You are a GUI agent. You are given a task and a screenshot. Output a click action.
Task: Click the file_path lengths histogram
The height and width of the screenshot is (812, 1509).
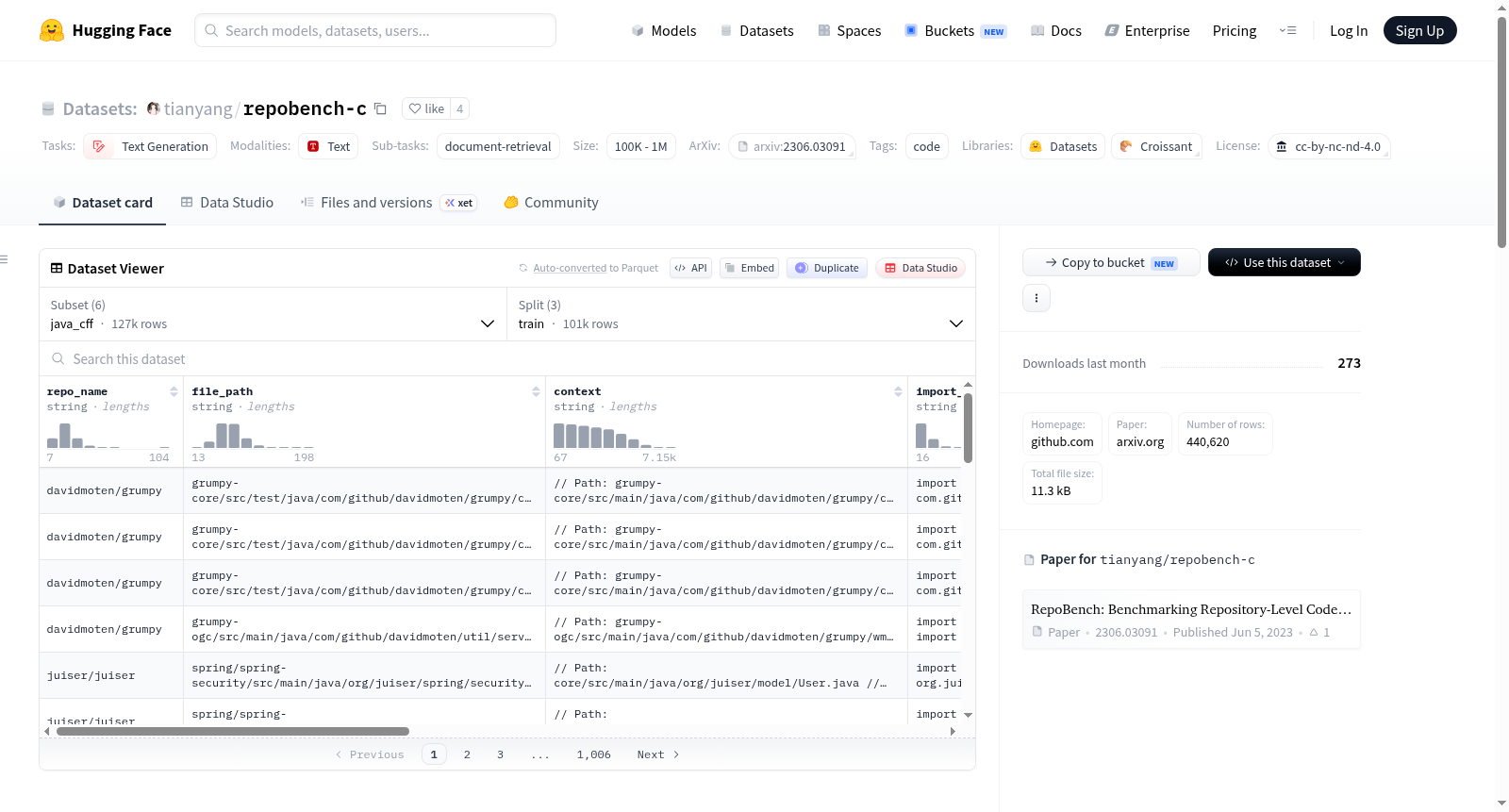tap(253, 435)
